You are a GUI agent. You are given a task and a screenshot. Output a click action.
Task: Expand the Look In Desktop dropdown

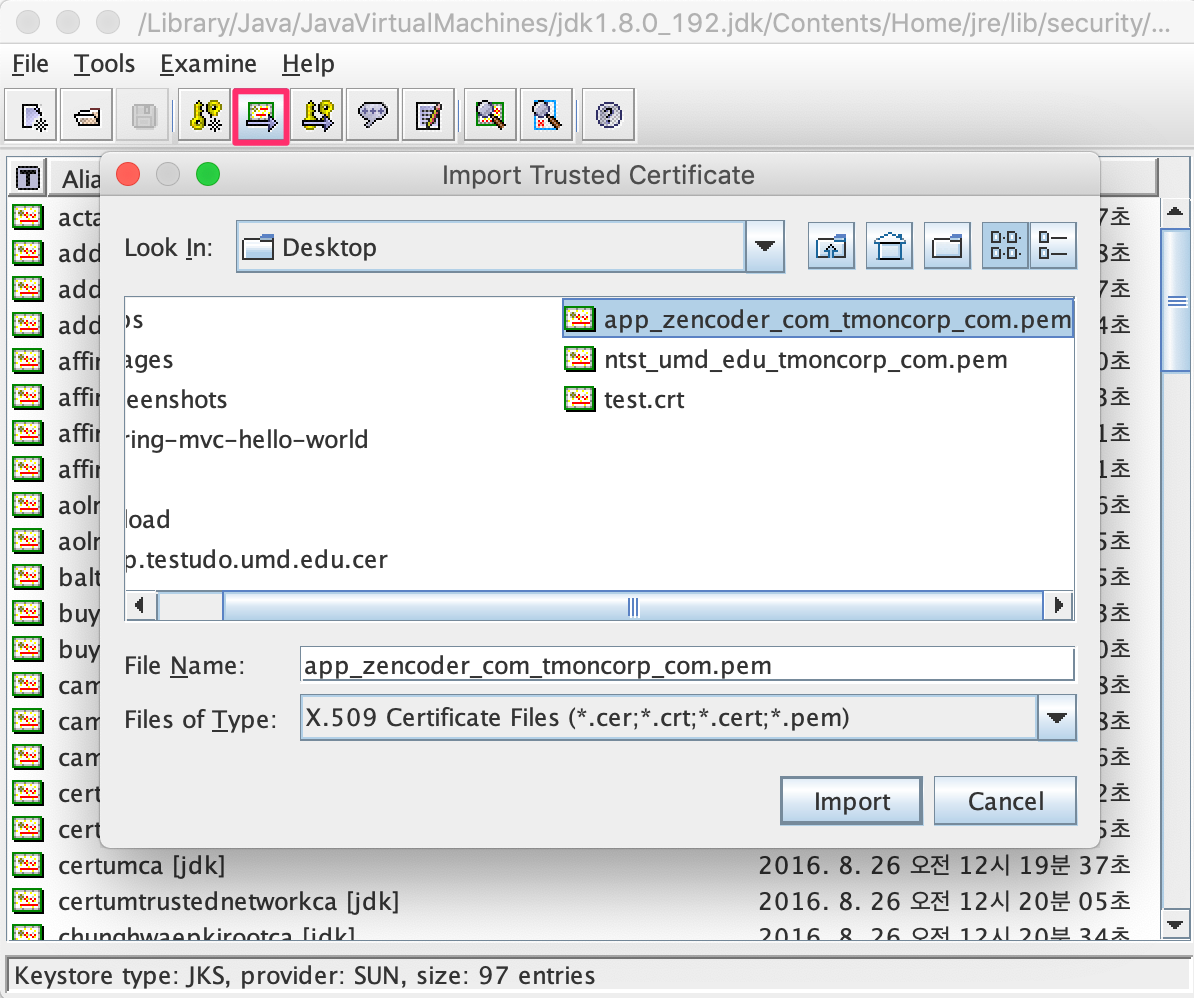tap(765, 247)
